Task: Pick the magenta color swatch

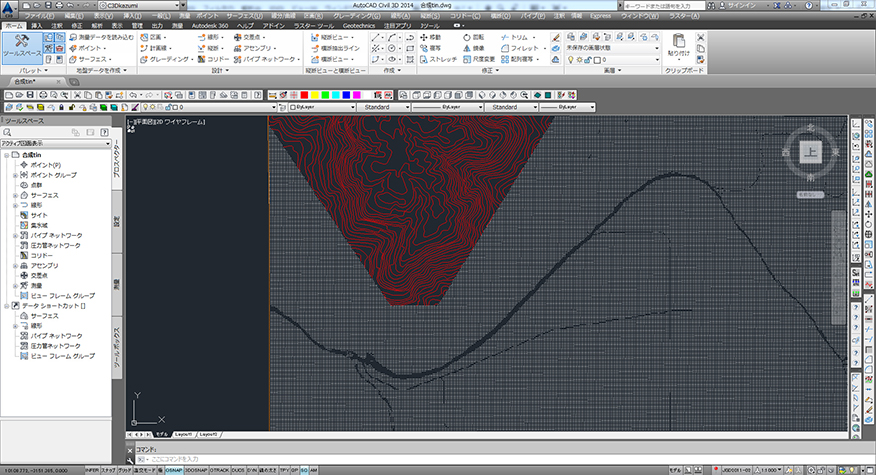Action: [357, 95]
